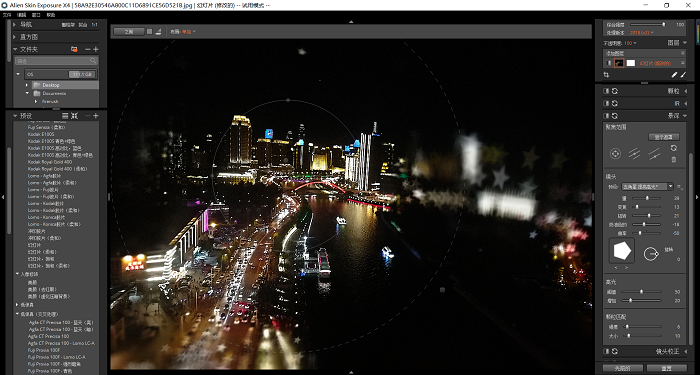Viewport: 700px width, 375px height.
Task: Open the 文件 menu
Action: click(7, 15)
